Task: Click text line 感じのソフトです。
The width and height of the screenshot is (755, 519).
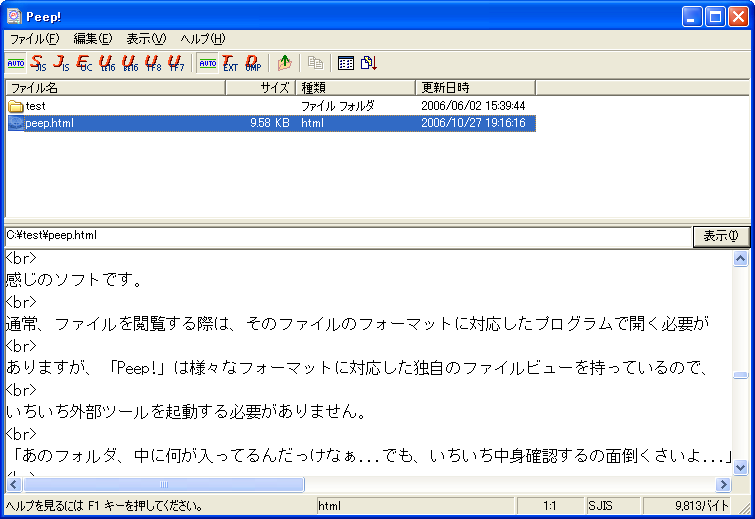Action: pyautogui.click(x=75, y=279)
